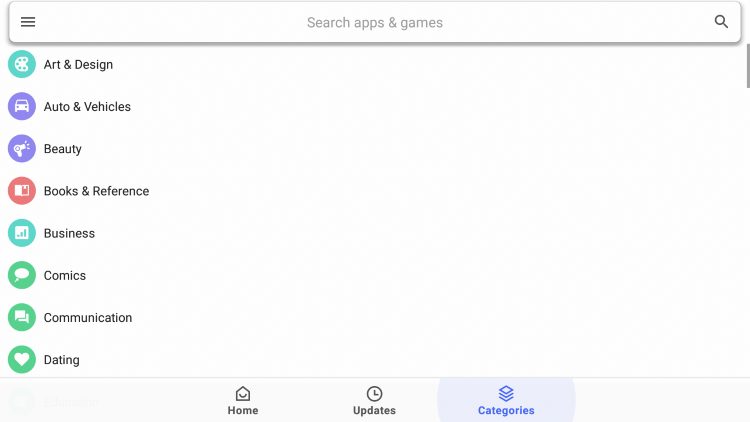
Task: Select the Art & Design palette icon
Action: click(x=22, y=64)
